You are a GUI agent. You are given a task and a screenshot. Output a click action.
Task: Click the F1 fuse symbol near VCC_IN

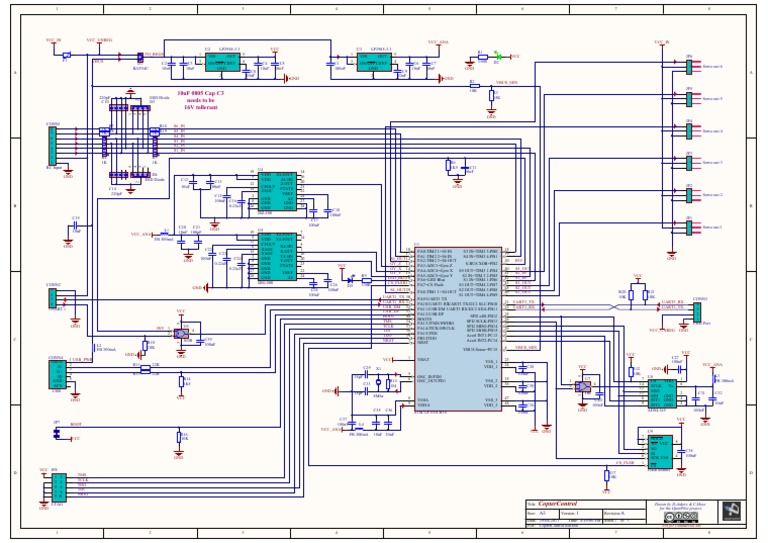pyautogui.click(x=66, y=55)
